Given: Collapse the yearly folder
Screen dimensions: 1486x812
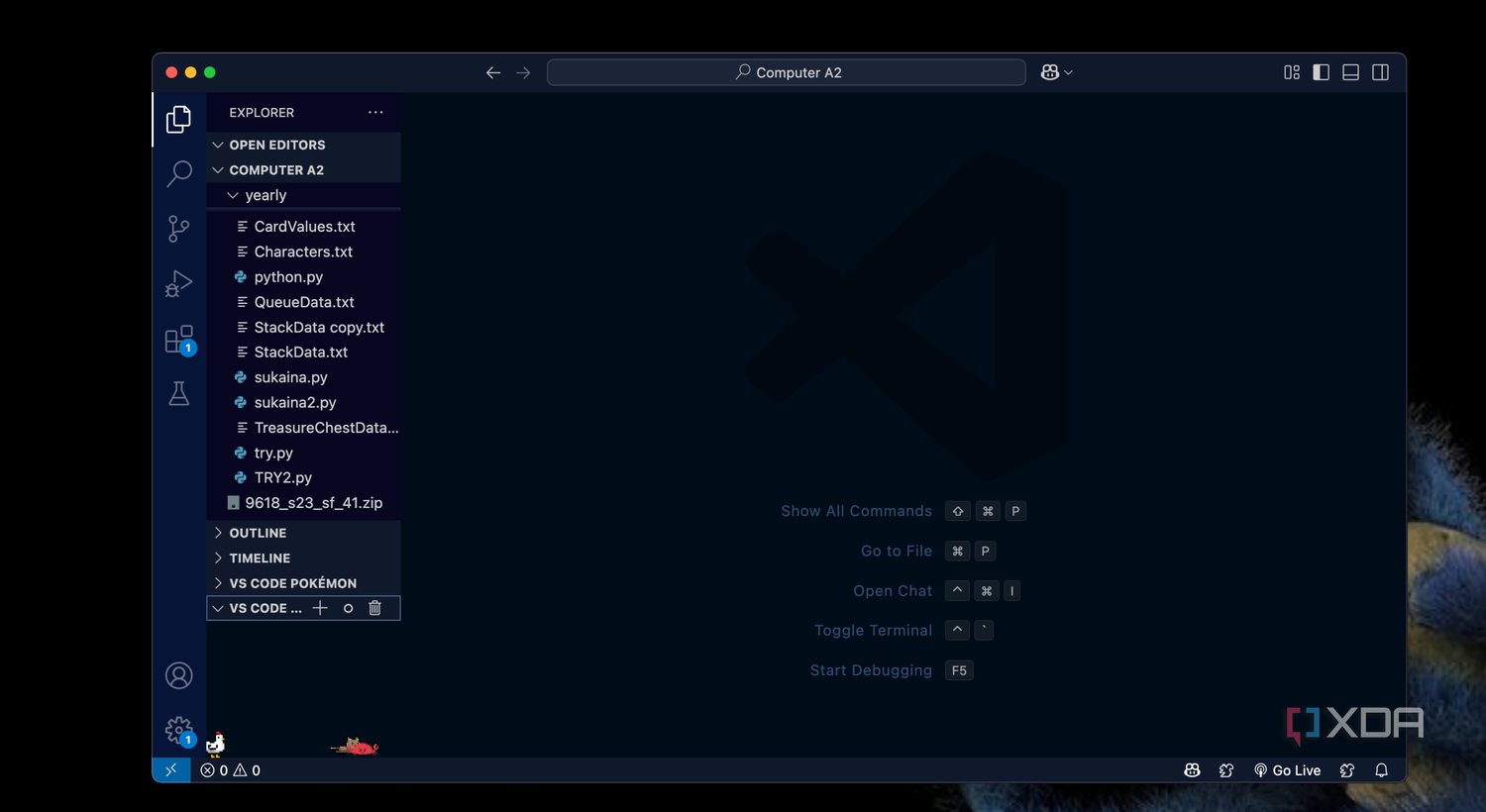Looking at the screenshot, I should click(x=303, y=195).
